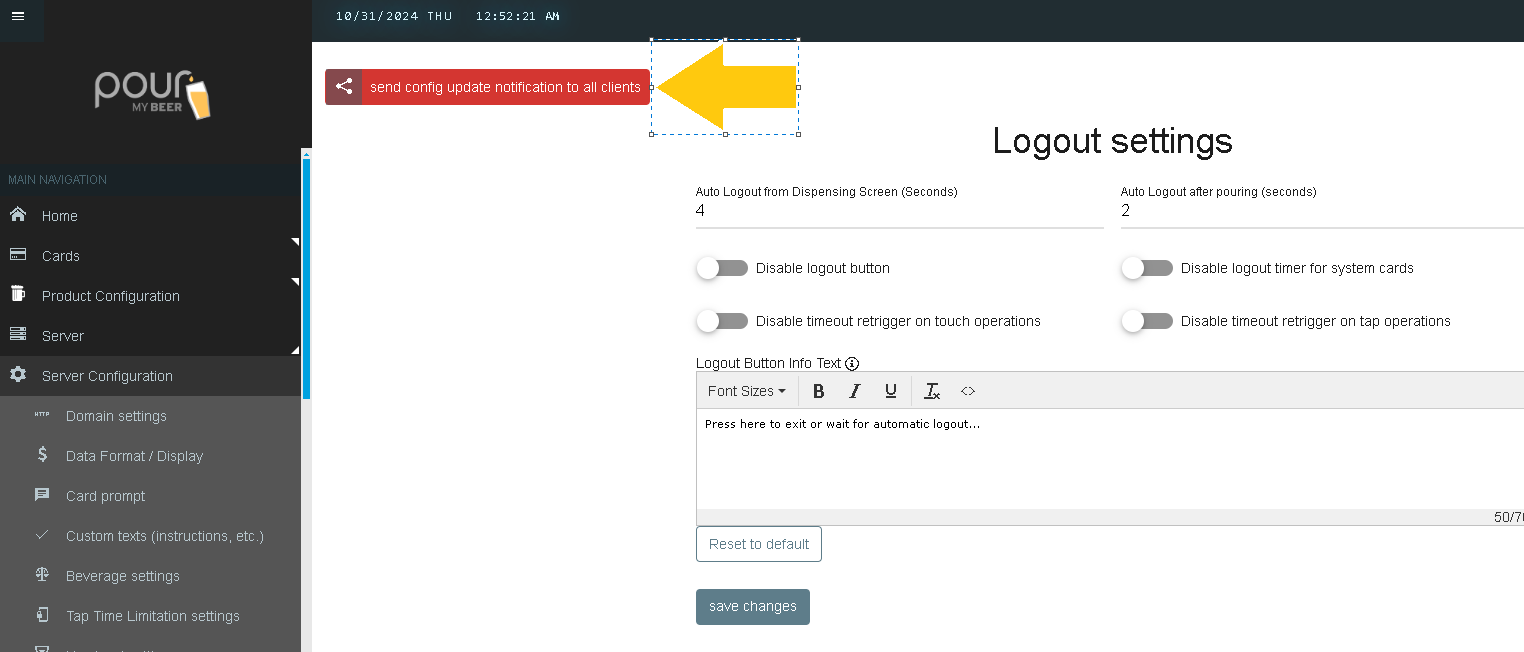Collapse Server Configuration menu item
The height and width of the screenshot is (652, 1524).
click(150, 376)
